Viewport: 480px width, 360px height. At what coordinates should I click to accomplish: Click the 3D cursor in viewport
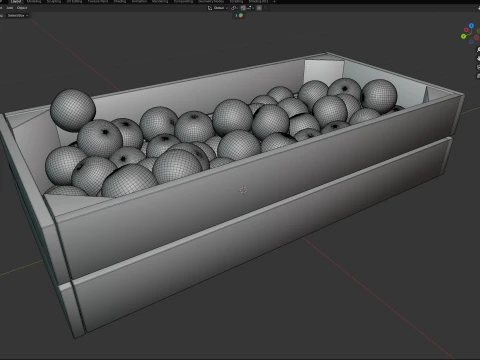243,190
